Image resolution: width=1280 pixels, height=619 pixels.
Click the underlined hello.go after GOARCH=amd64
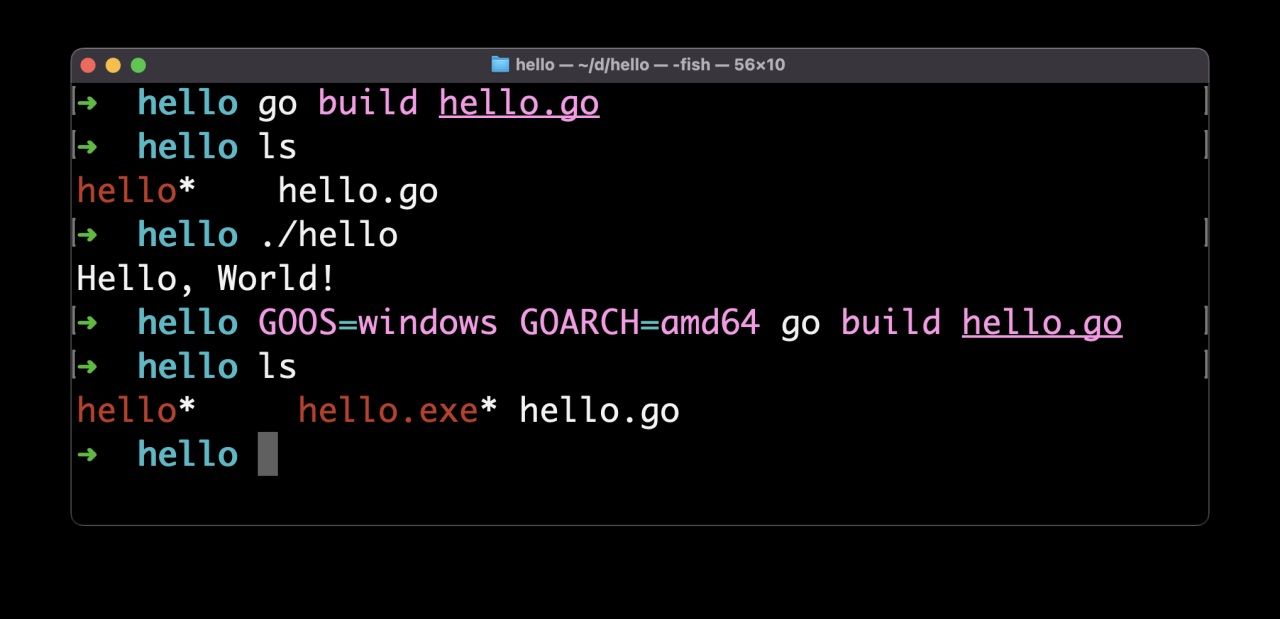[1041, 322]
